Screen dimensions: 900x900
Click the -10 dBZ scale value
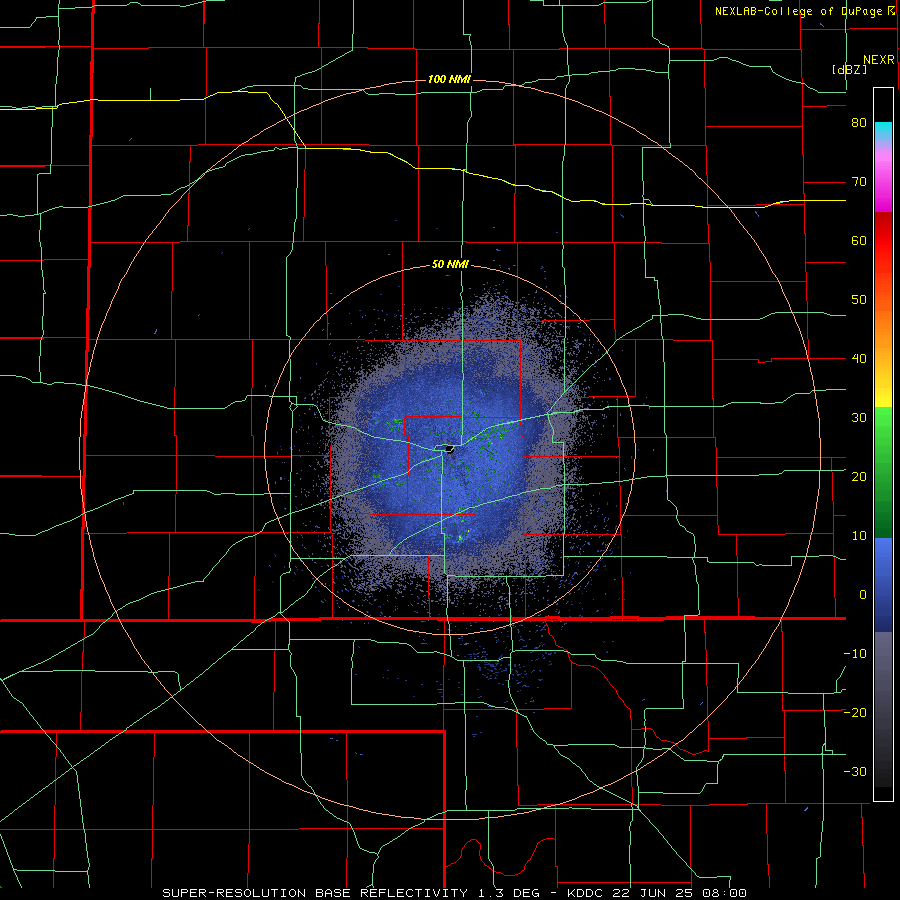click(855, 654)
